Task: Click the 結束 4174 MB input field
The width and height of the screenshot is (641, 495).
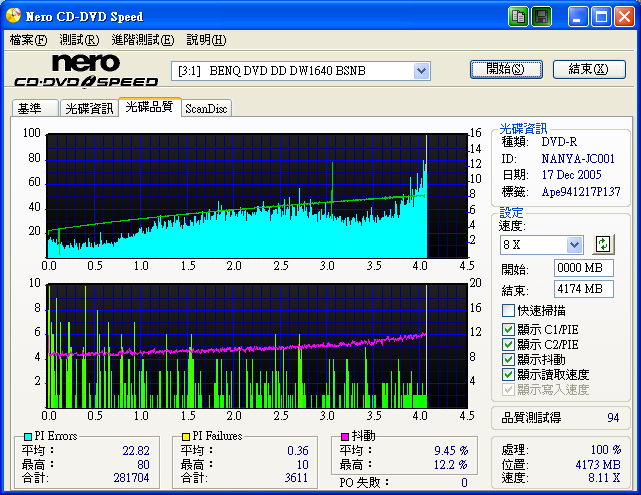Action: pos(584,289)
